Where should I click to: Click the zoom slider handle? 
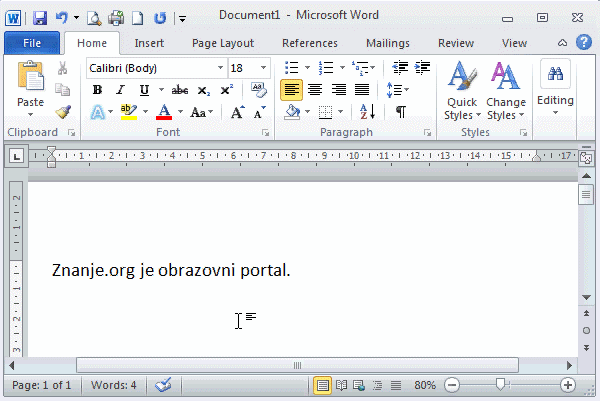tap(502, 385)
